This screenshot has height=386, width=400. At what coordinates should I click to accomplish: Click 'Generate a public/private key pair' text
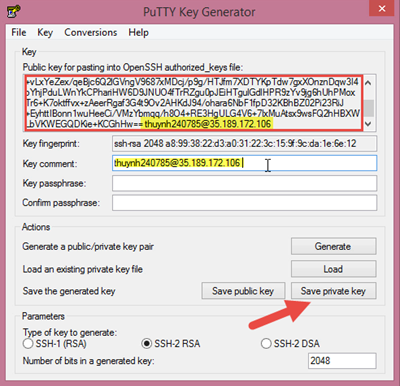pyautogui.click(x=88, y=247)
